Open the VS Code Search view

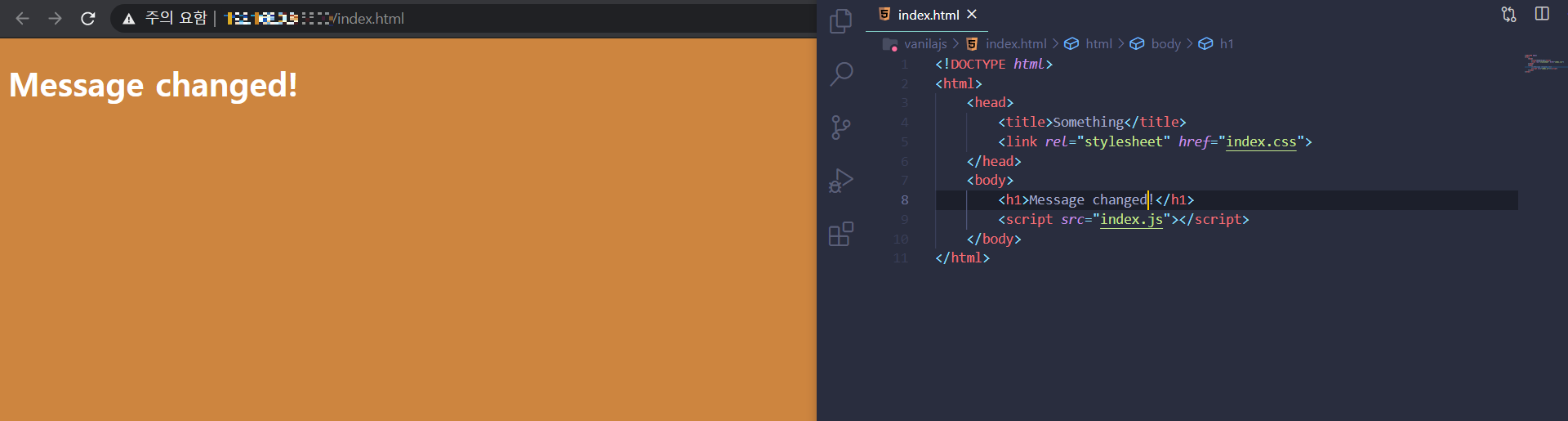pyautogui.click(x=840, y=74)
